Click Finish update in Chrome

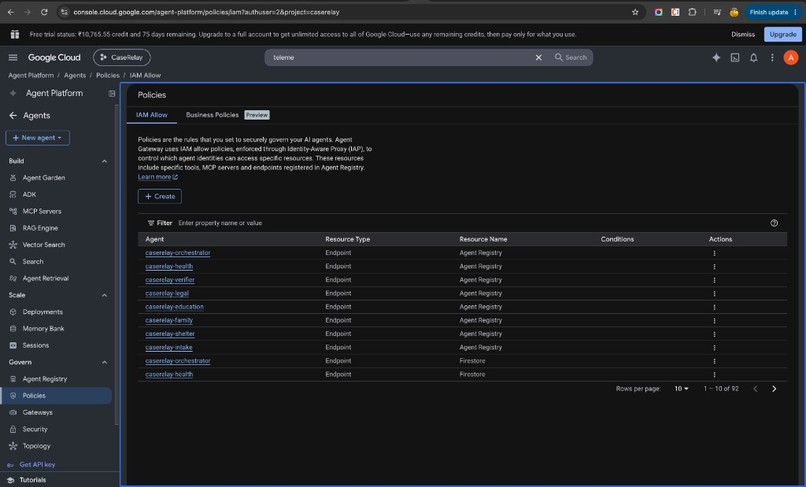point(769,12)
